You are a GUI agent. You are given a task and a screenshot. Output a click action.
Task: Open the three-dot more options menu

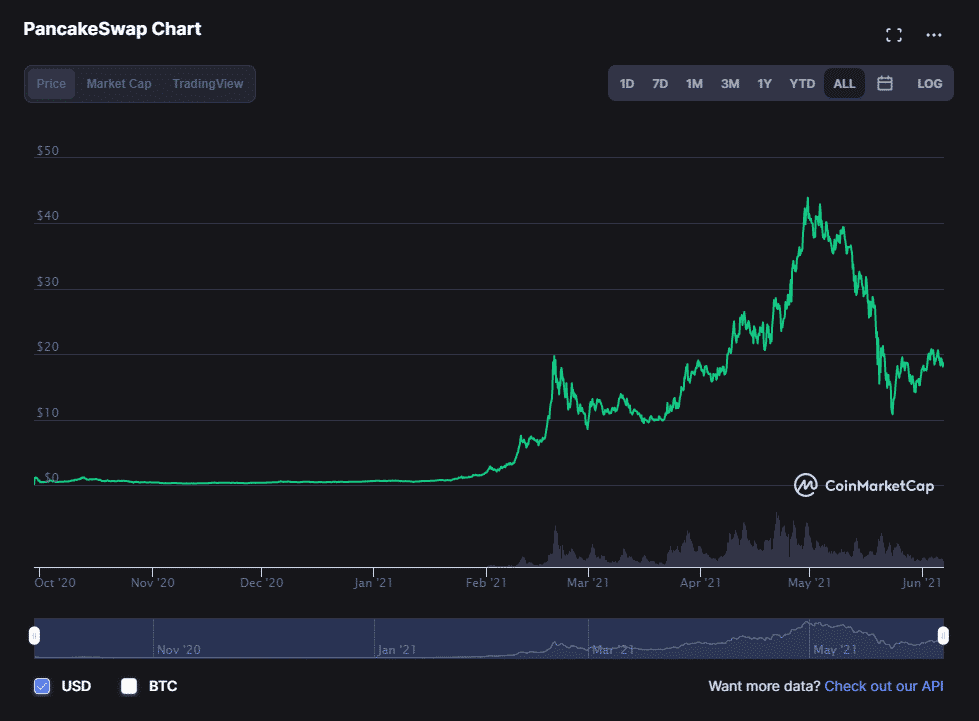point(934,35)
